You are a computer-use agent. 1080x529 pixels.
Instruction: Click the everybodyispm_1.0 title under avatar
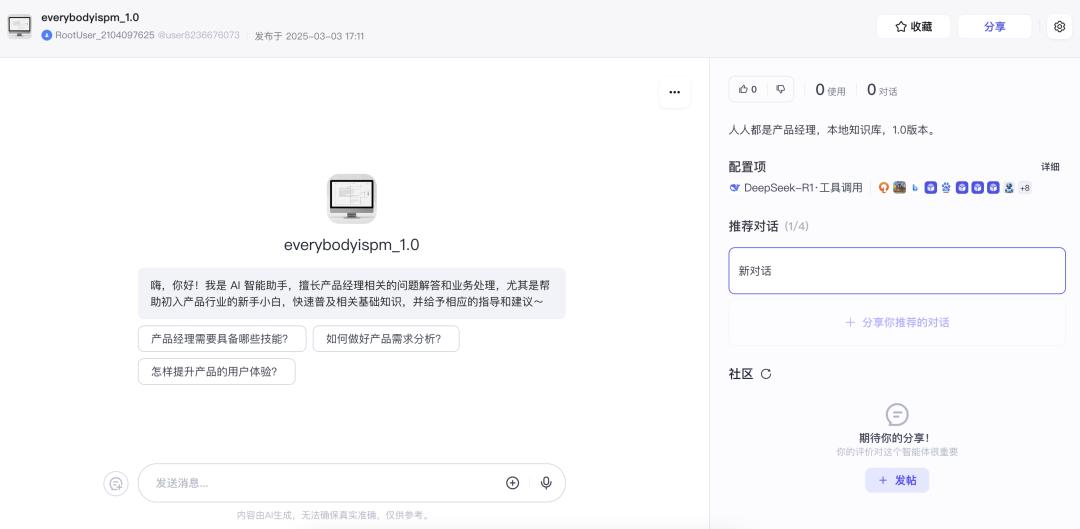point(351,245)
